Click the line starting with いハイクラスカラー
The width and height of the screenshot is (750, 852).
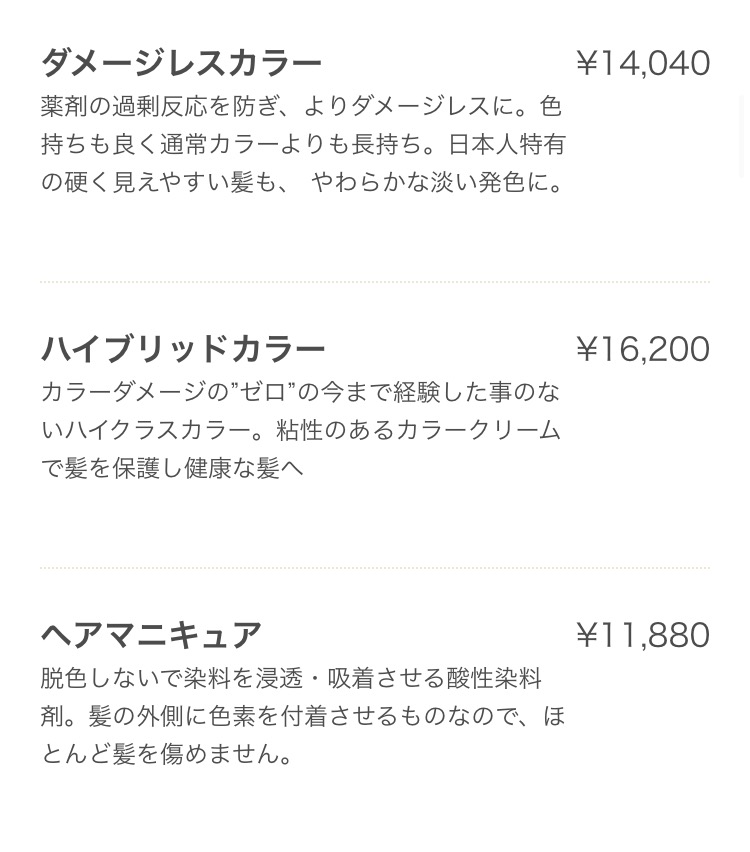301,430
